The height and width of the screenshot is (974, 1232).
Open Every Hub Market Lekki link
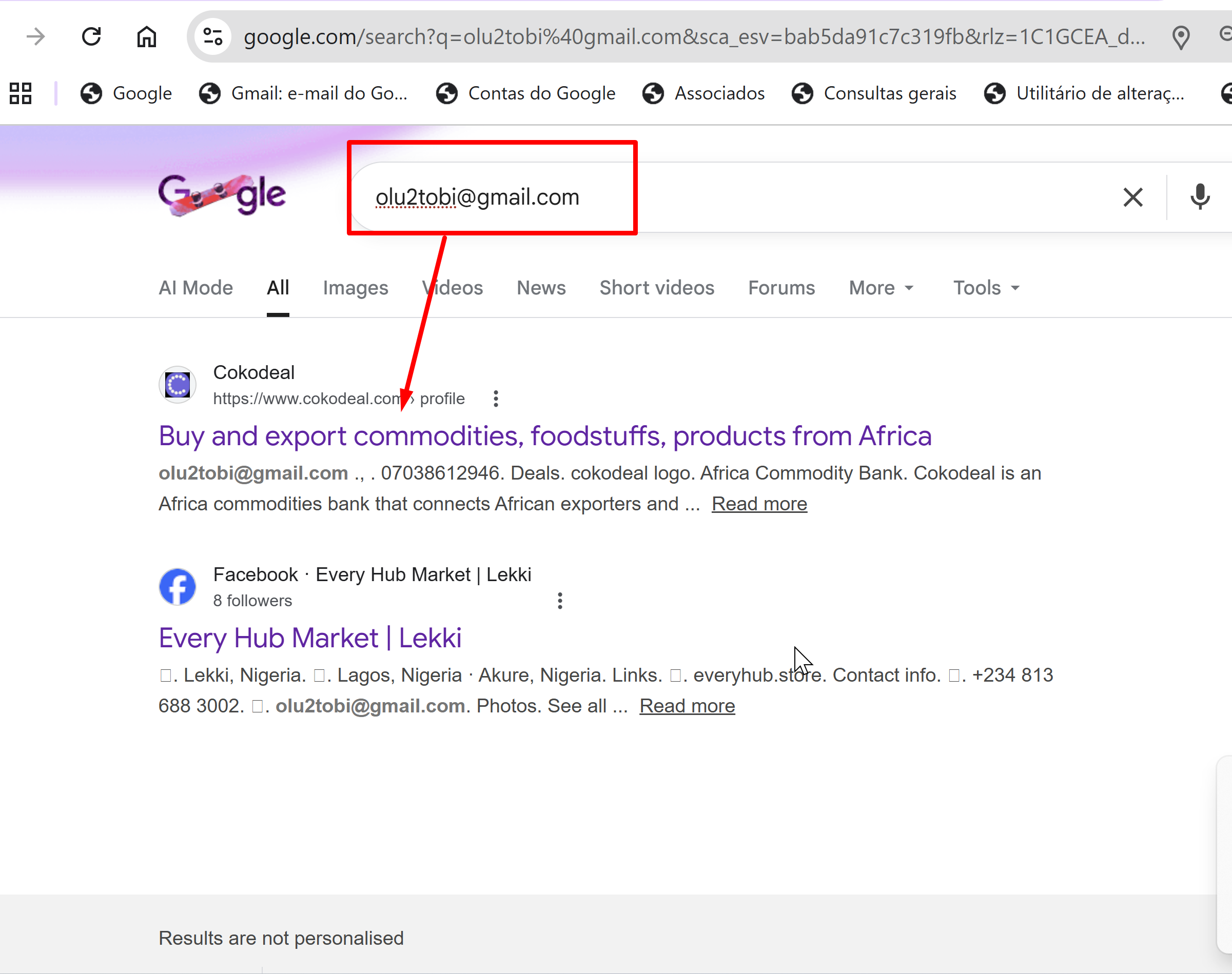coord(310,638)
